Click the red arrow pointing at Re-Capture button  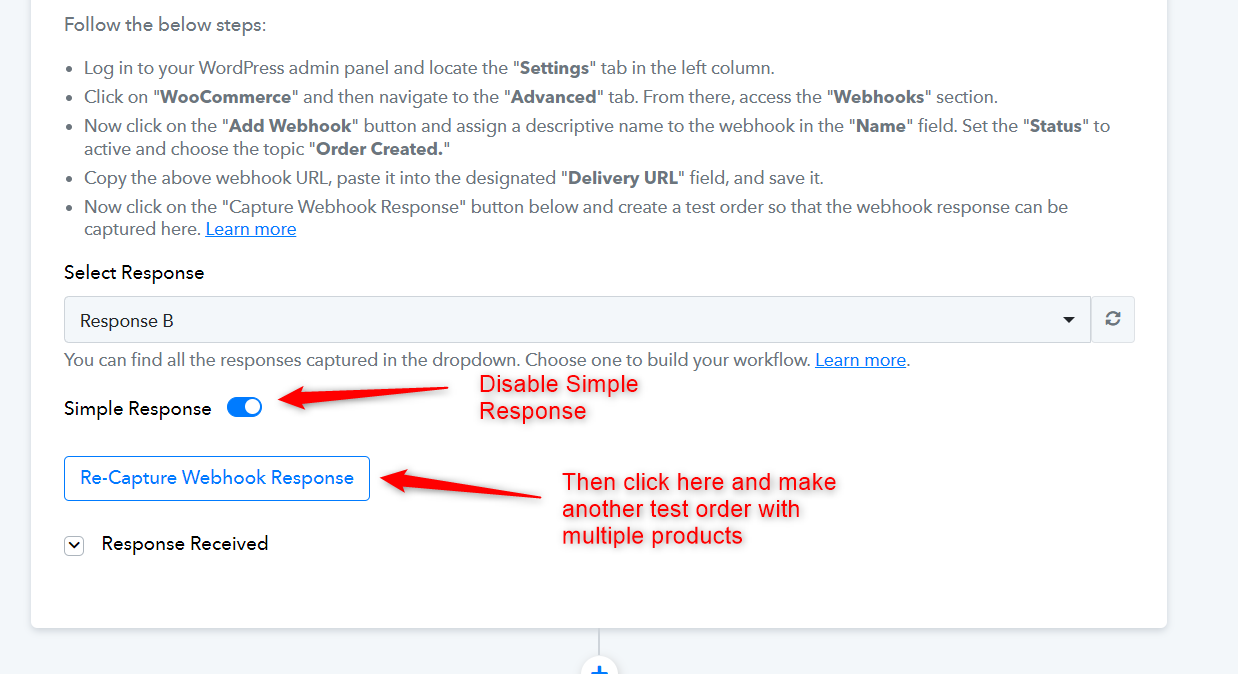pyautogui.click(x=462, y=483)
